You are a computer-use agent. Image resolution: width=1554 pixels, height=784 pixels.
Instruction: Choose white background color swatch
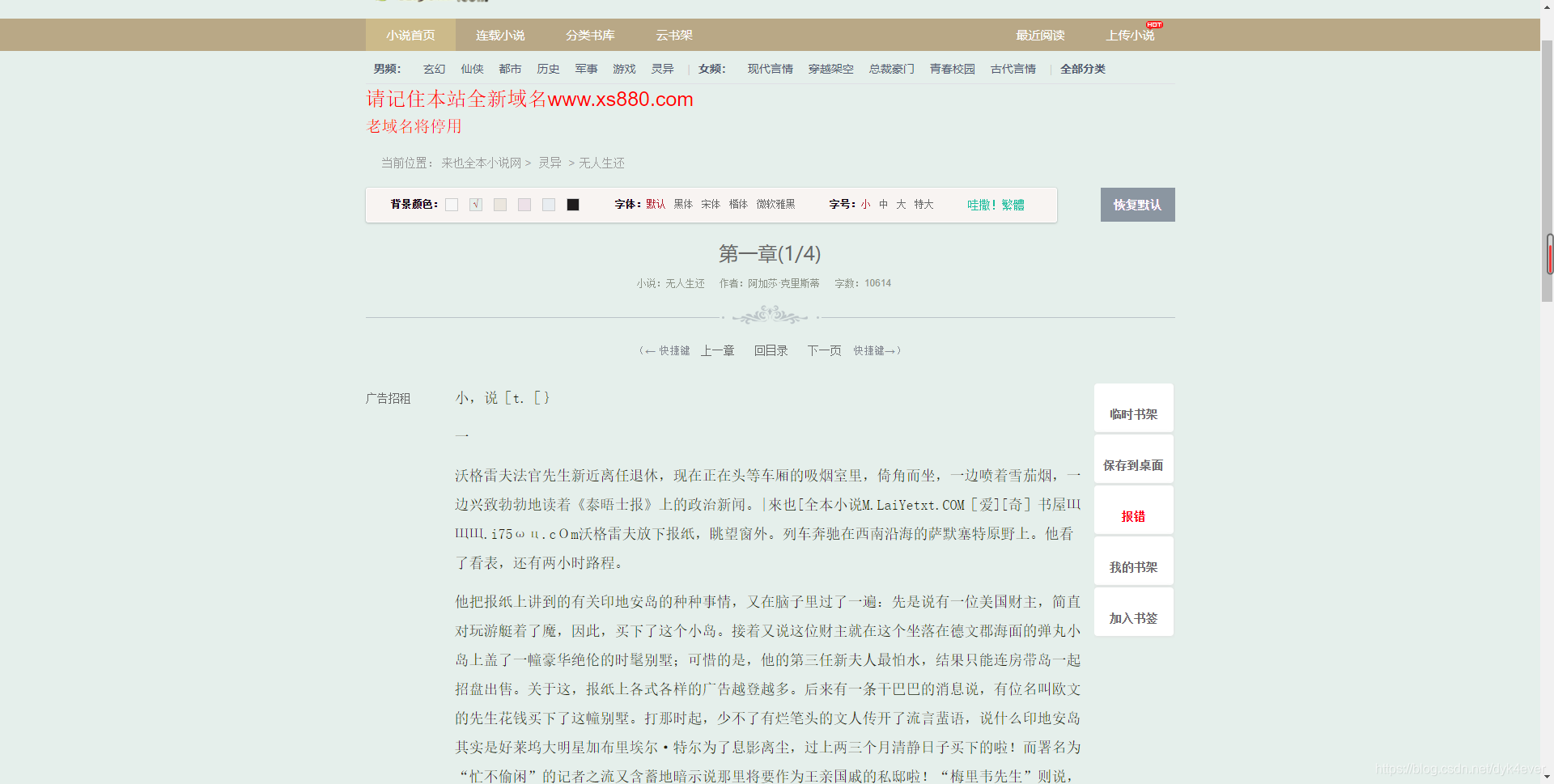pos(452,205)
